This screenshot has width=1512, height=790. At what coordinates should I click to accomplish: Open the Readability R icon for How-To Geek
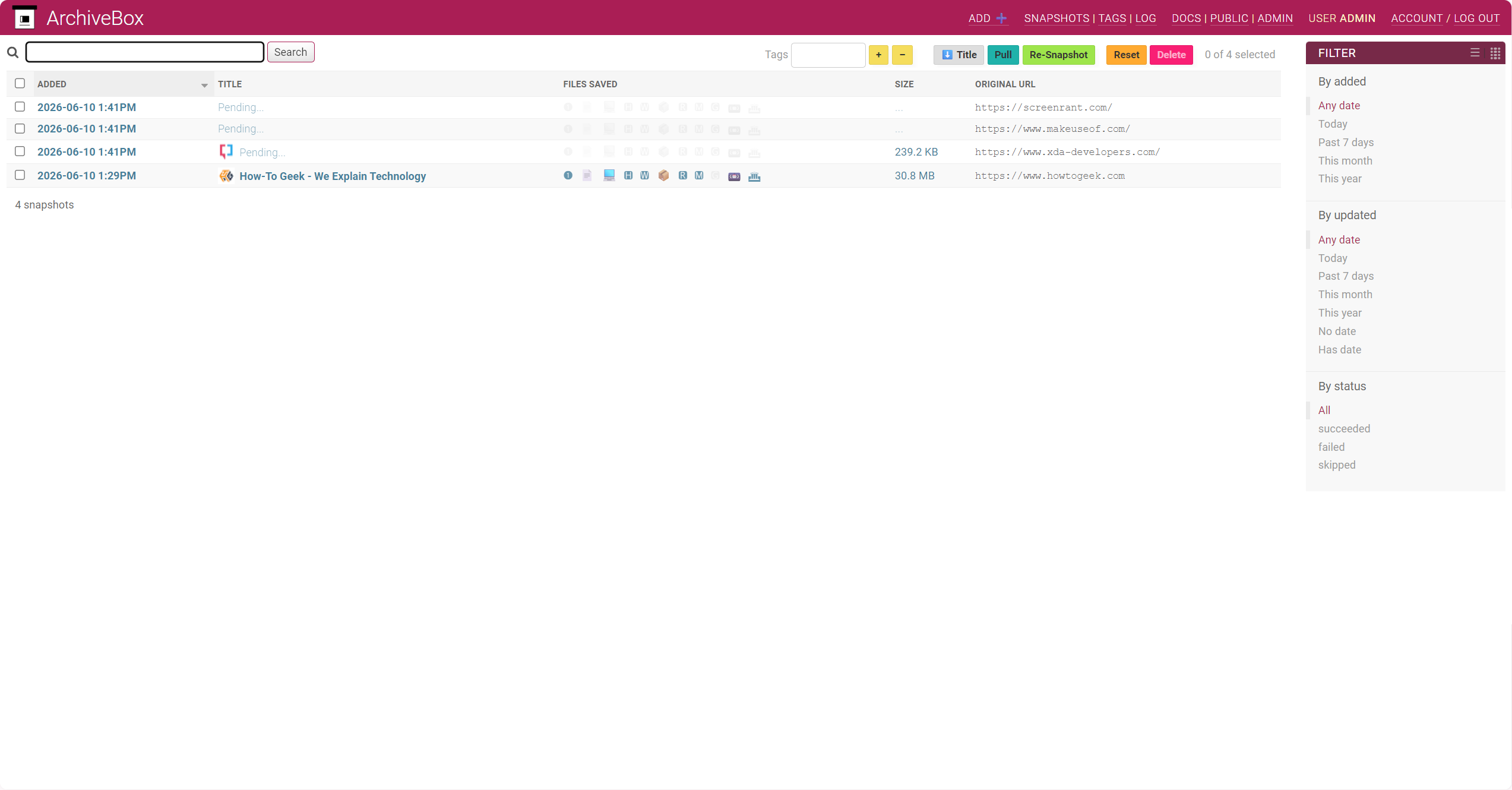[682, 175]
